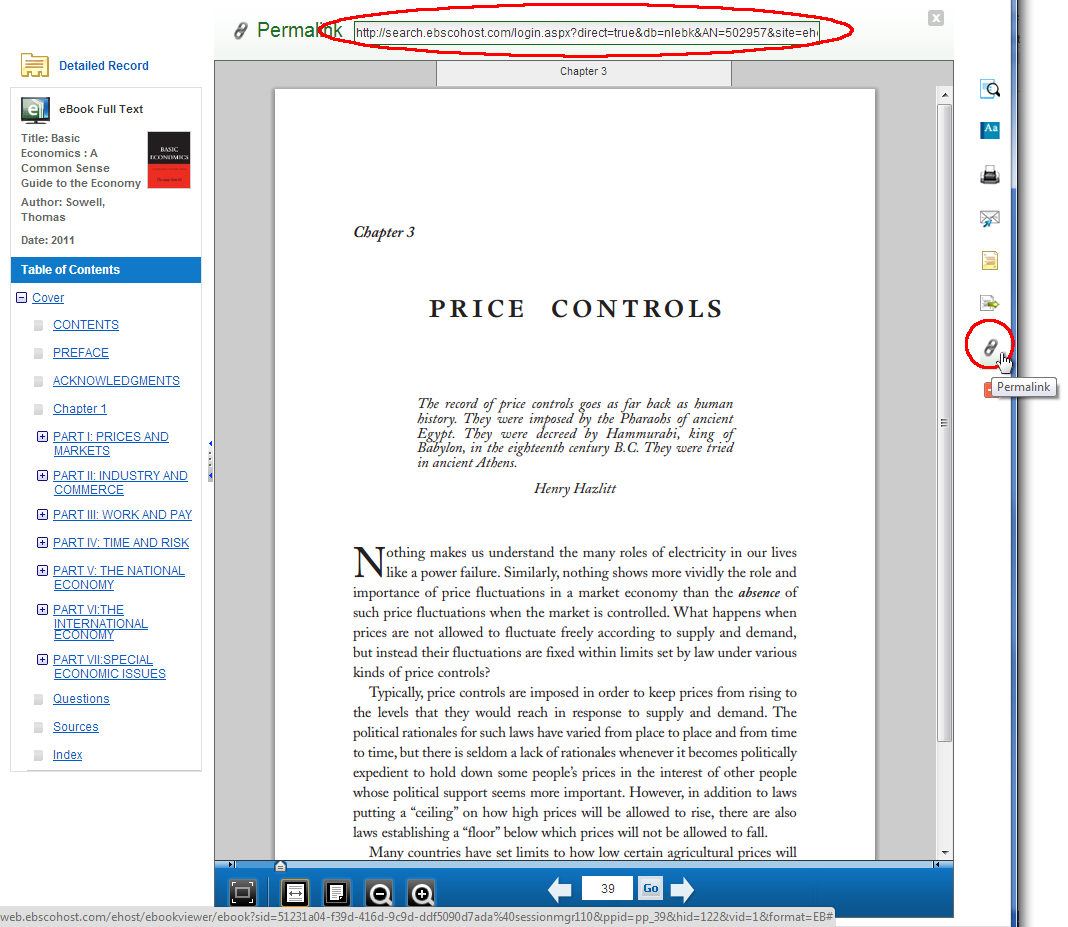Click the Henry Hazlitt attribution
The image size is (1068, 927).
tap(575, 488)
